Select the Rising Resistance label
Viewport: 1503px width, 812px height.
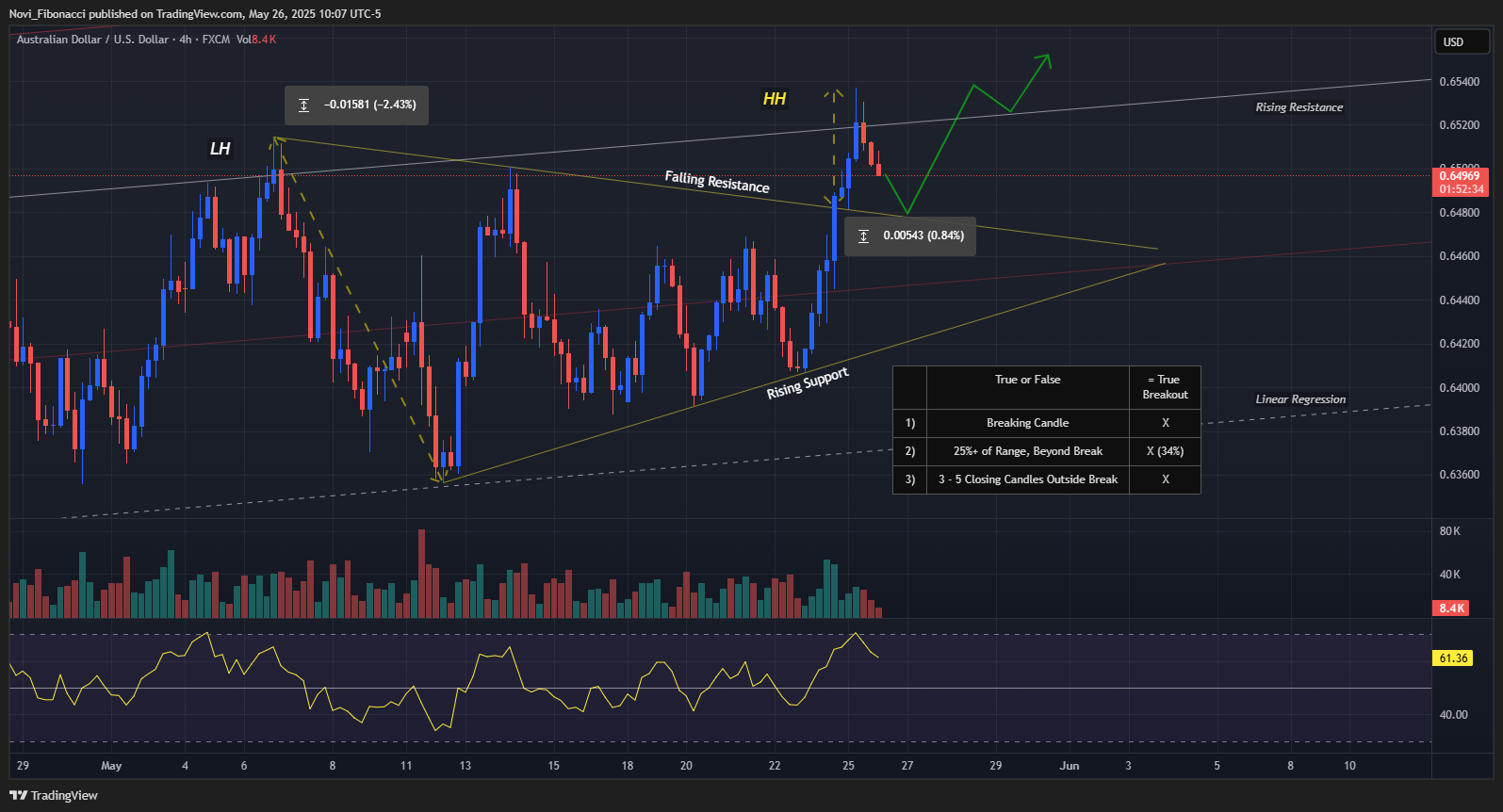coord(1299,107)
